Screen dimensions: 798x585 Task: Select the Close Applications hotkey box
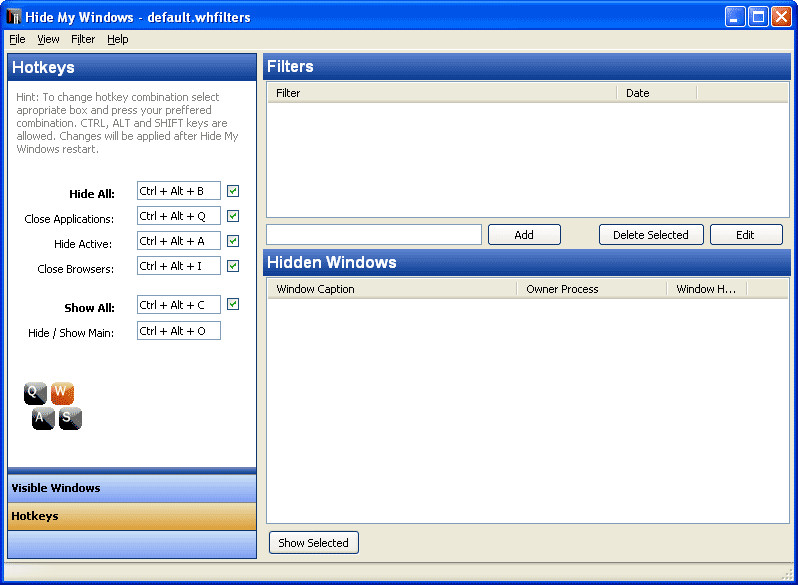(x=179, y=216)
